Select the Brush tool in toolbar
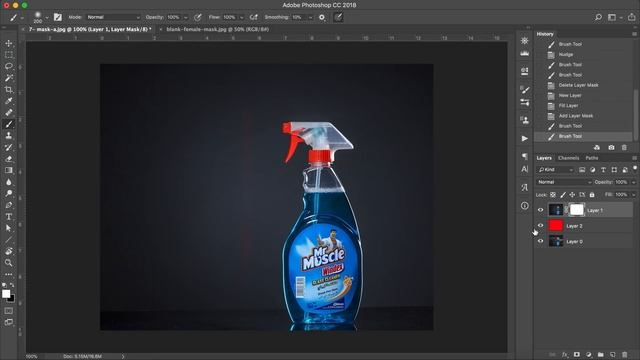Image resolution: width=640 pixels, height=360 pixels. tap(9, 124)
